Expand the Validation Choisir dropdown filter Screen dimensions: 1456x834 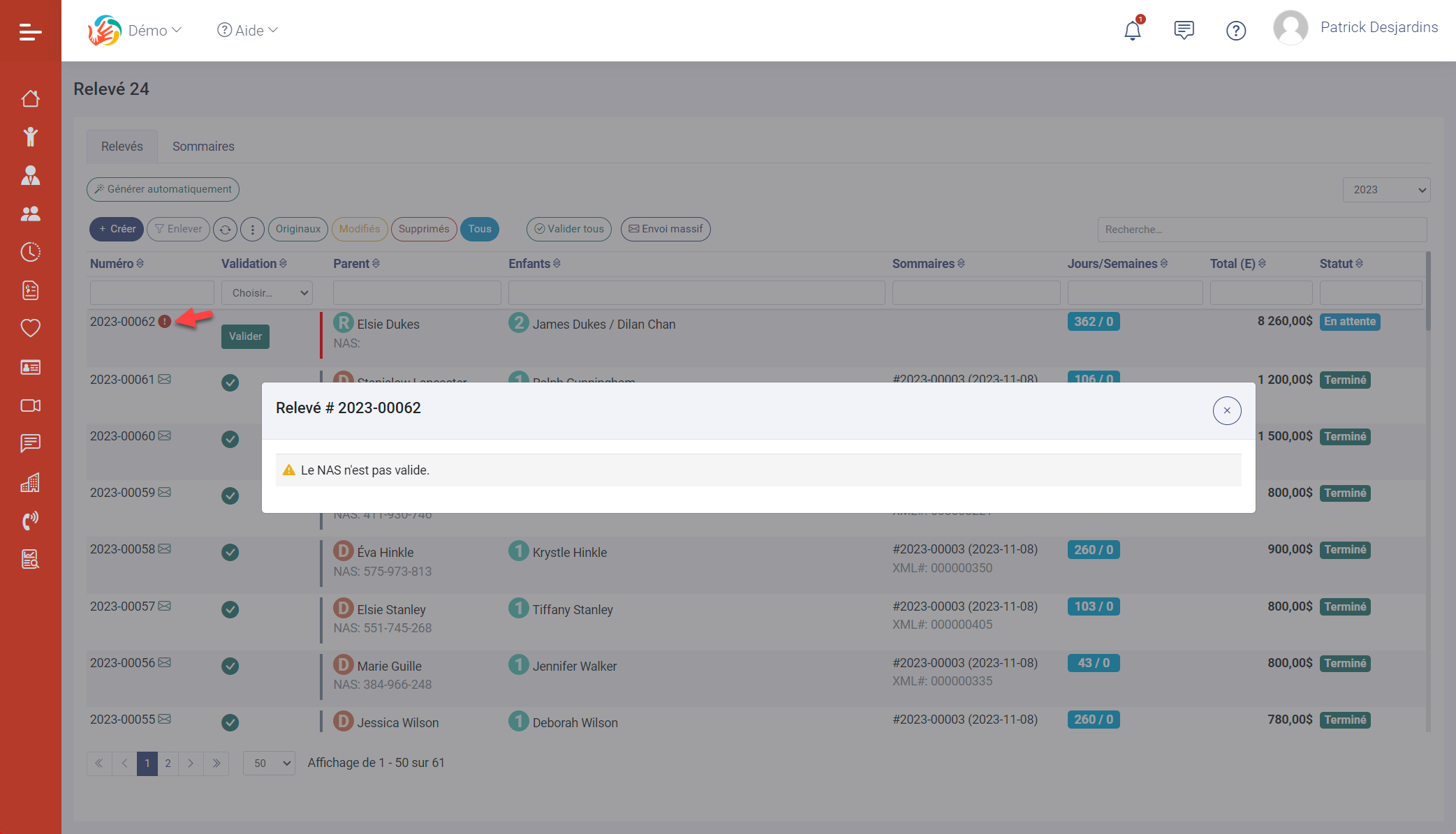[x=267, y=293]
